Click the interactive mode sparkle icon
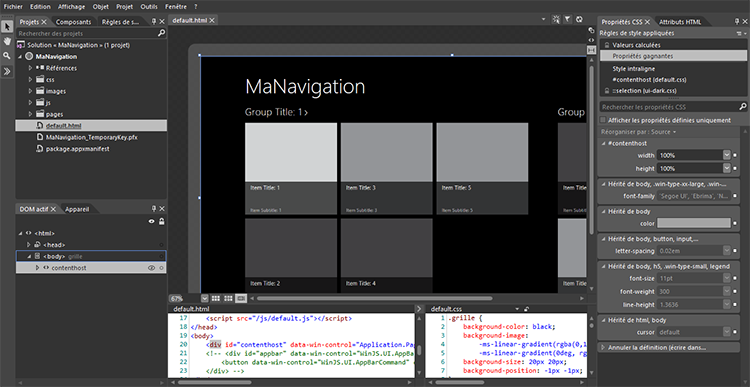750x387 pixels. coord(556,19)
